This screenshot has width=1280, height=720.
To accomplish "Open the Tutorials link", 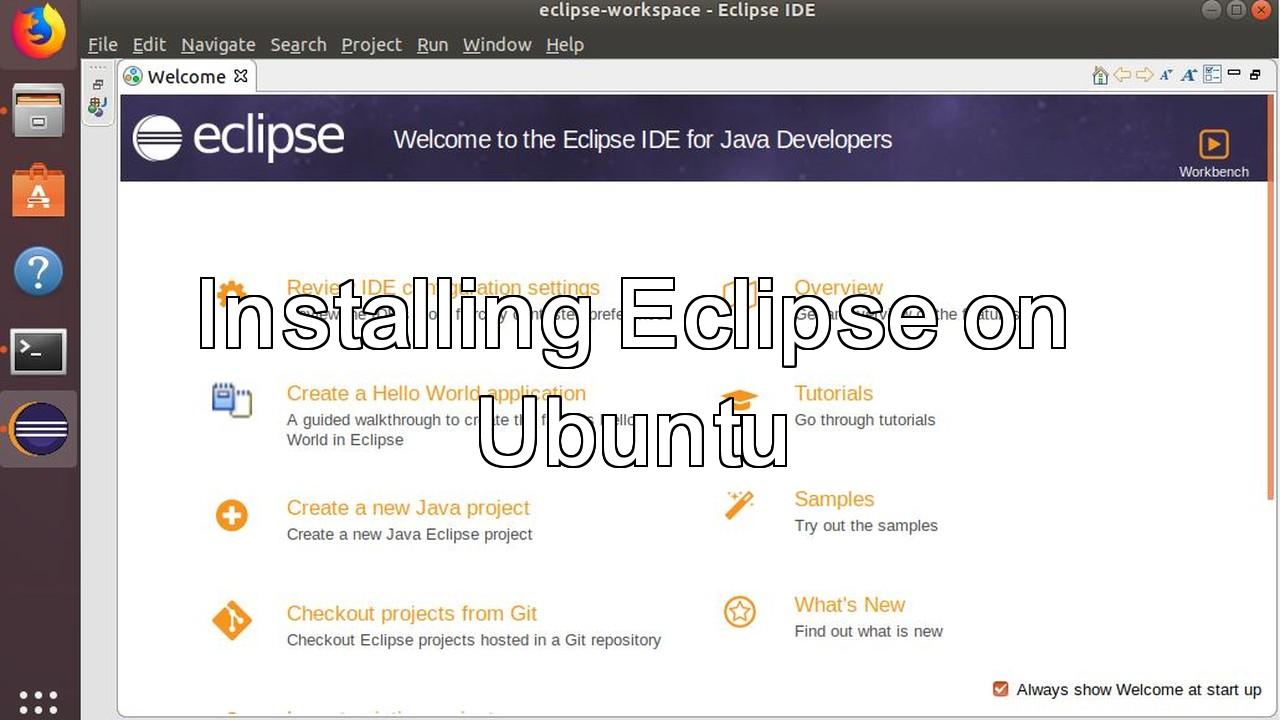I will click(833, 393).
